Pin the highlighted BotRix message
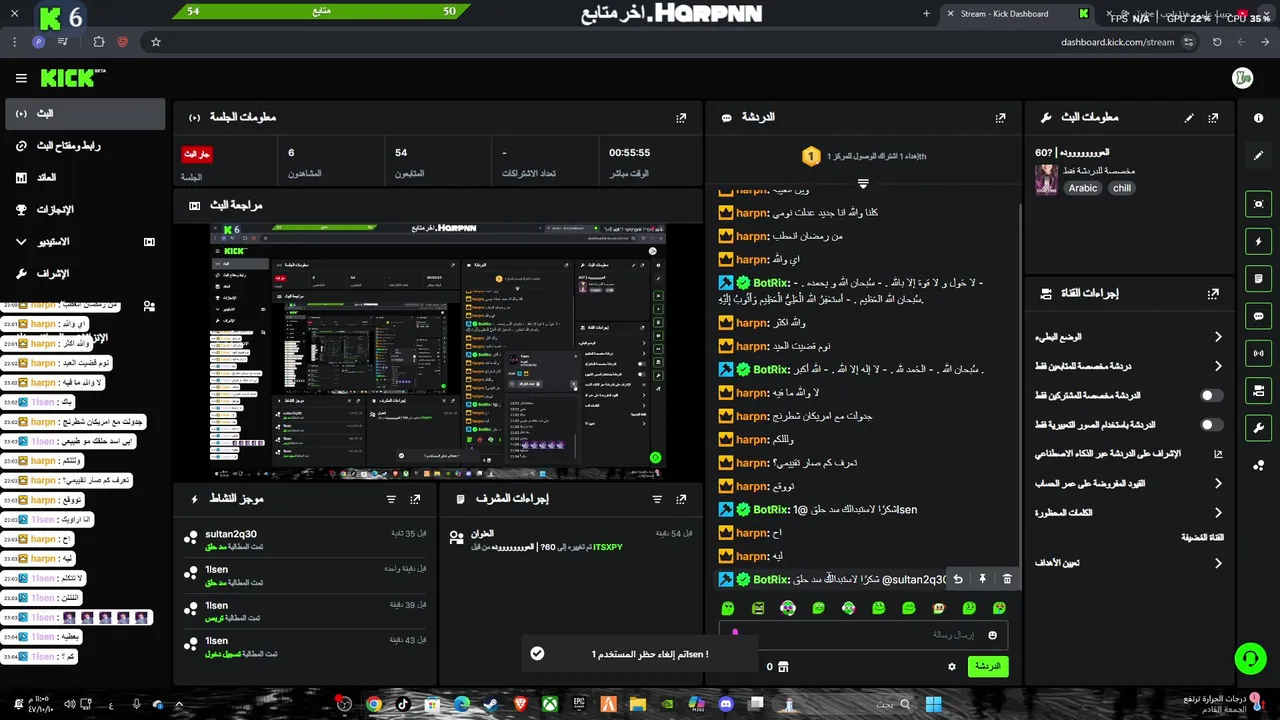This screenshot has width=1280, height=720. (983, 579)
